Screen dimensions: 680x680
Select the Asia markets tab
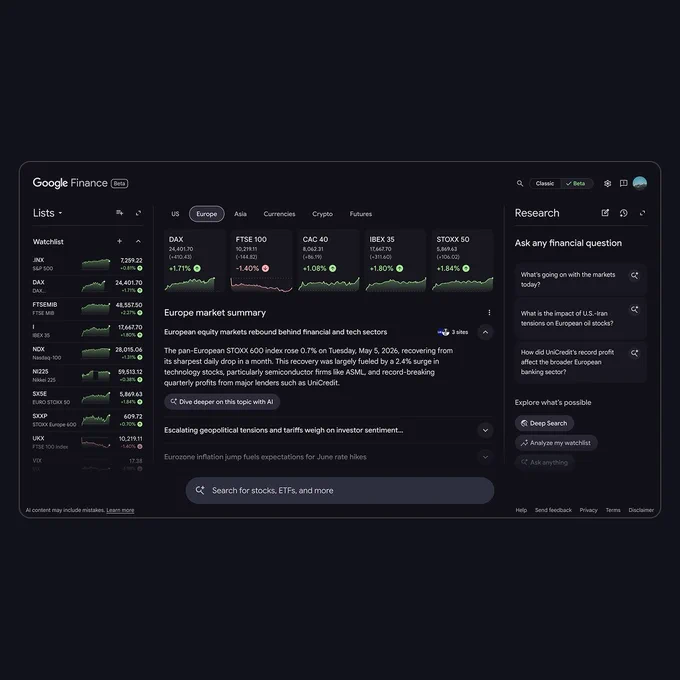(x=240, y=214)
